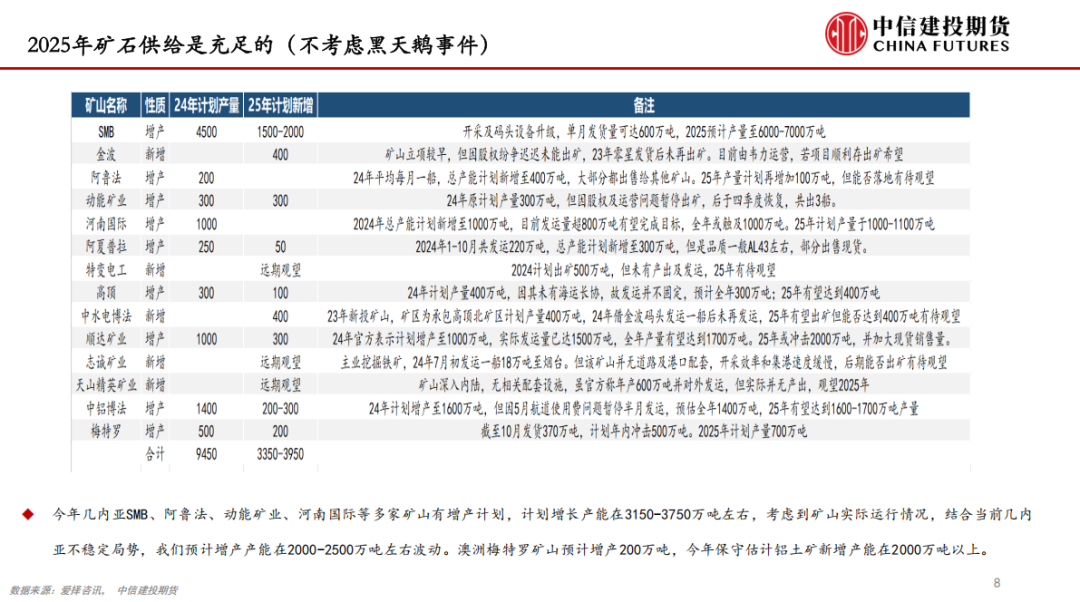
Task: Click SMB's 4500 planned output value
Action: point(207,132)
